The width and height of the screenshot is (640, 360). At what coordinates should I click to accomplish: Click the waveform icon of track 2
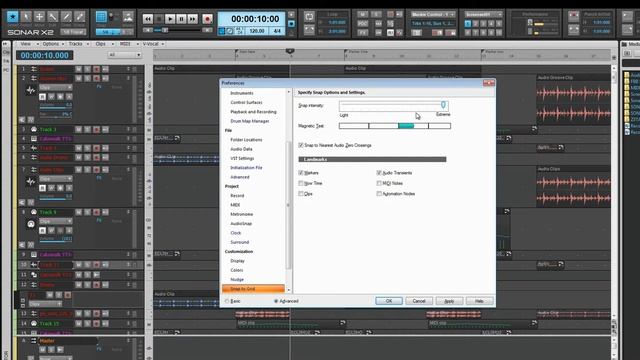coord(31,90)
